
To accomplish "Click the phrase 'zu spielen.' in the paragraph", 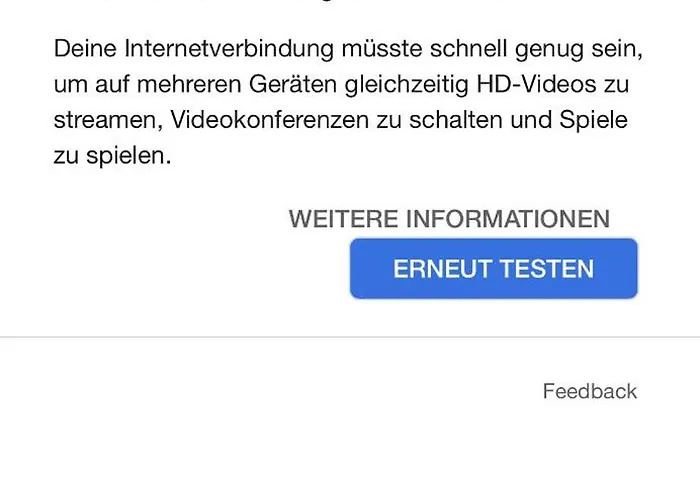I will [112, 156].
